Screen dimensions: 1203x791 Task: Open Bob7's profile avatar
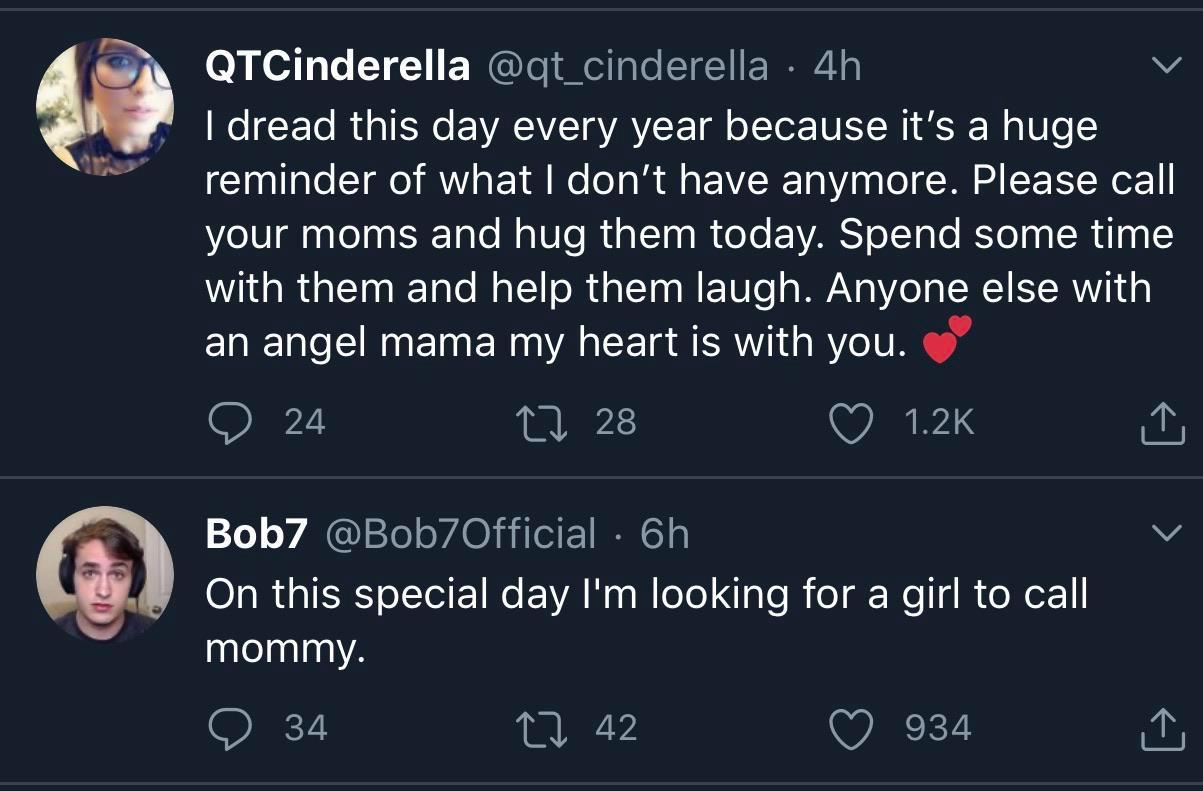[x=104, y=573]
